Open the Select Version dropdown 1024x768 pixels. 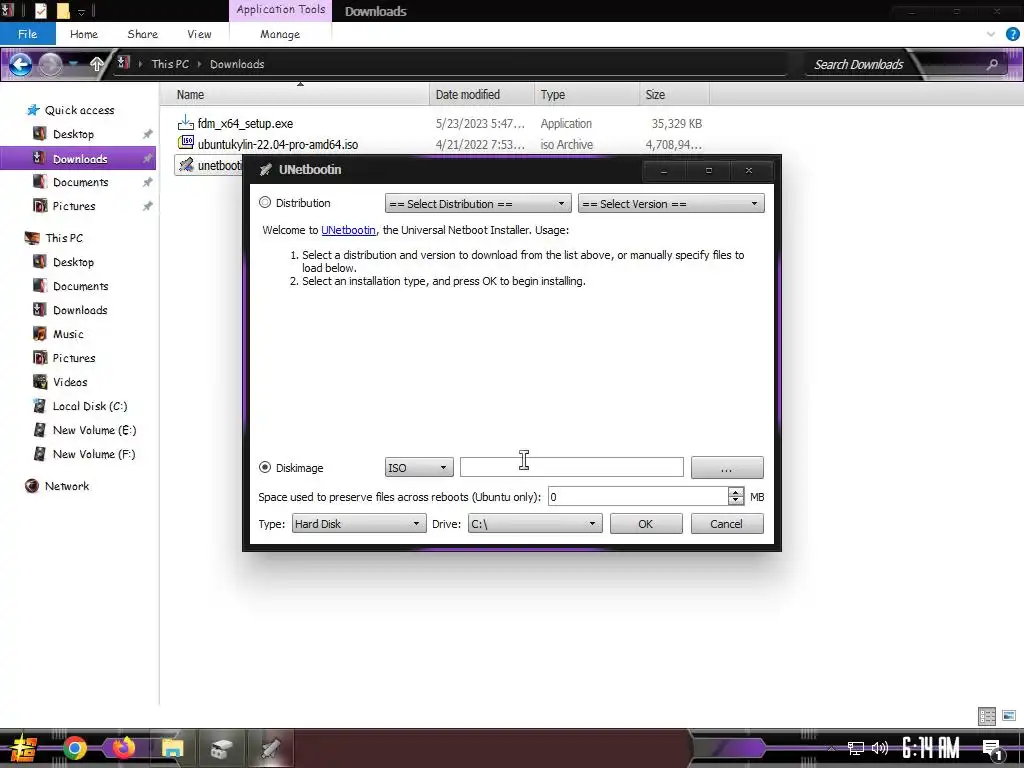(671, 204)
